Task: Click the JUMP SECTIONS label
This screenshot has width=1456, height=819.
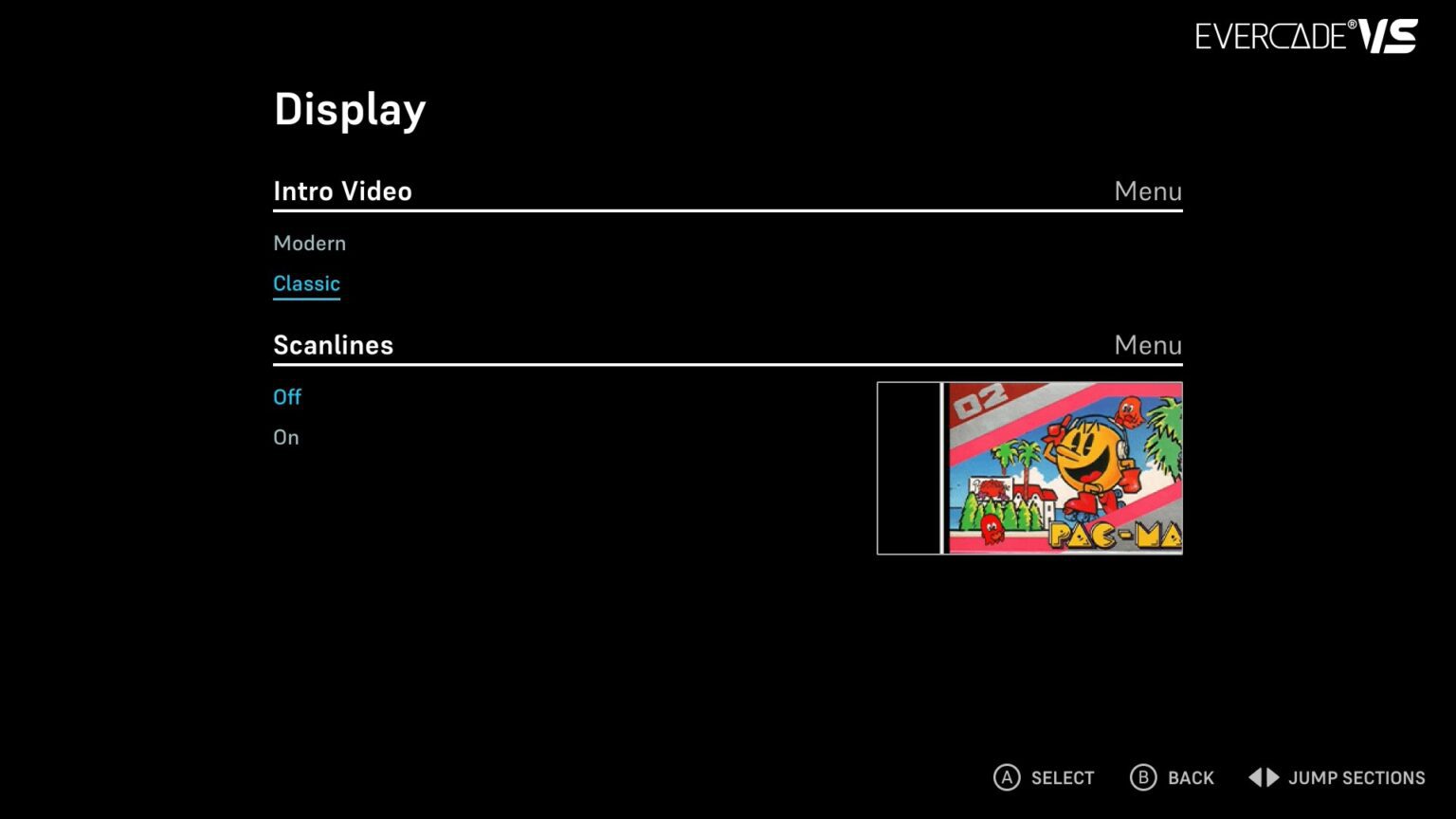Action: click(x=1356, y=777)
